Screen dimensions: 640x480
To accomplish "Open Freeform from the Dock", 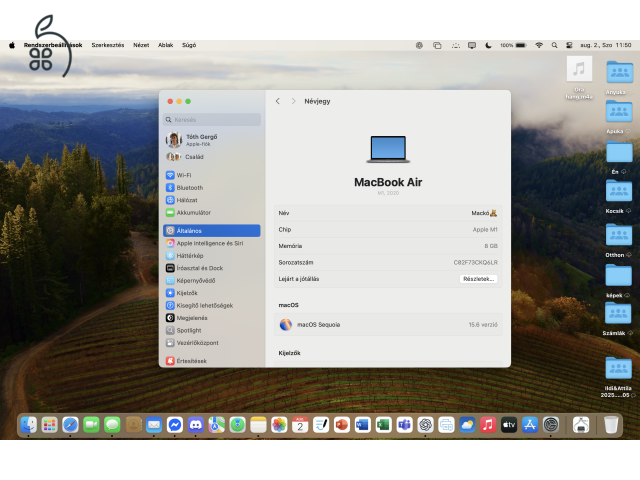I will click(x=321, y=425).
